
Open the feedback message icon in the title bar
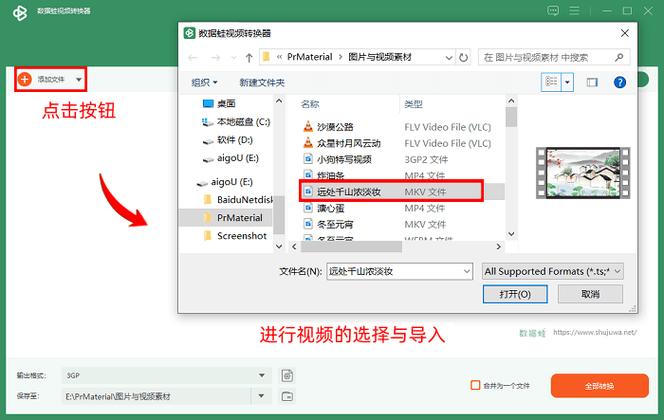[x=553, y=11]
